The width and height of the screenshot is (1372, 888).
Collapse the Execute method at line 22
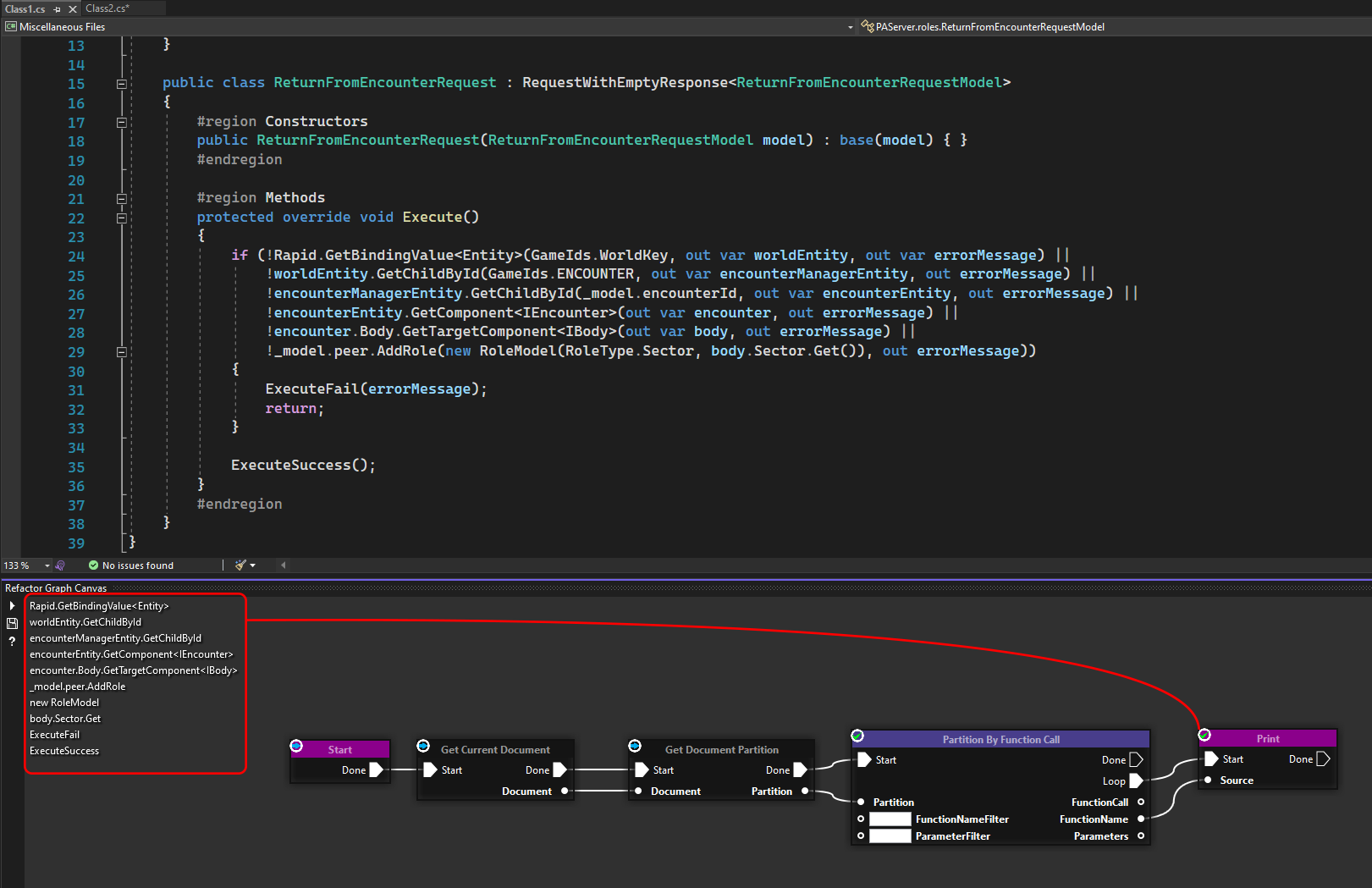[x=122, y=218]
